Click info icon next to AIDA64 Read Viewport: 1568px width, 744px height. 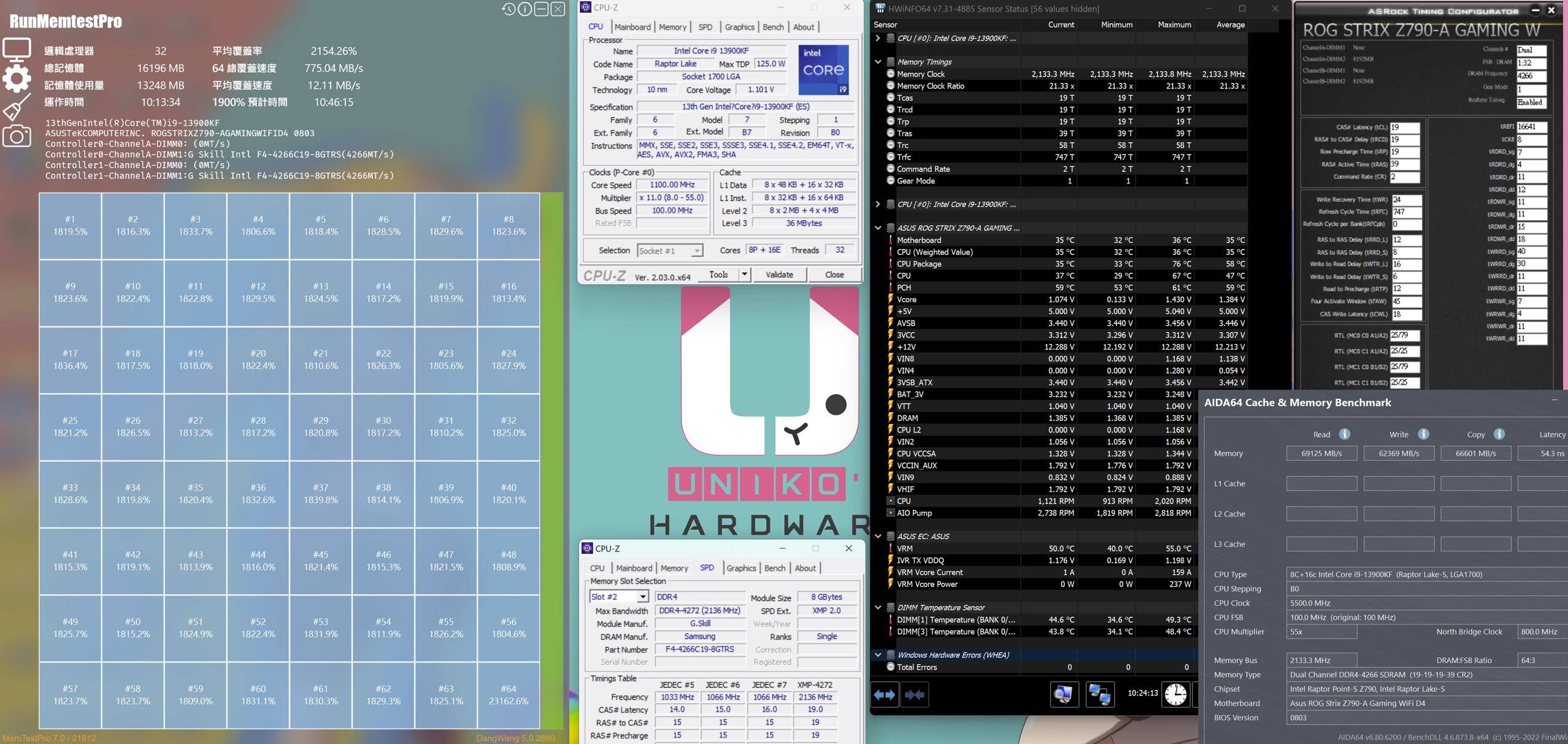[x=1344, y=434]
